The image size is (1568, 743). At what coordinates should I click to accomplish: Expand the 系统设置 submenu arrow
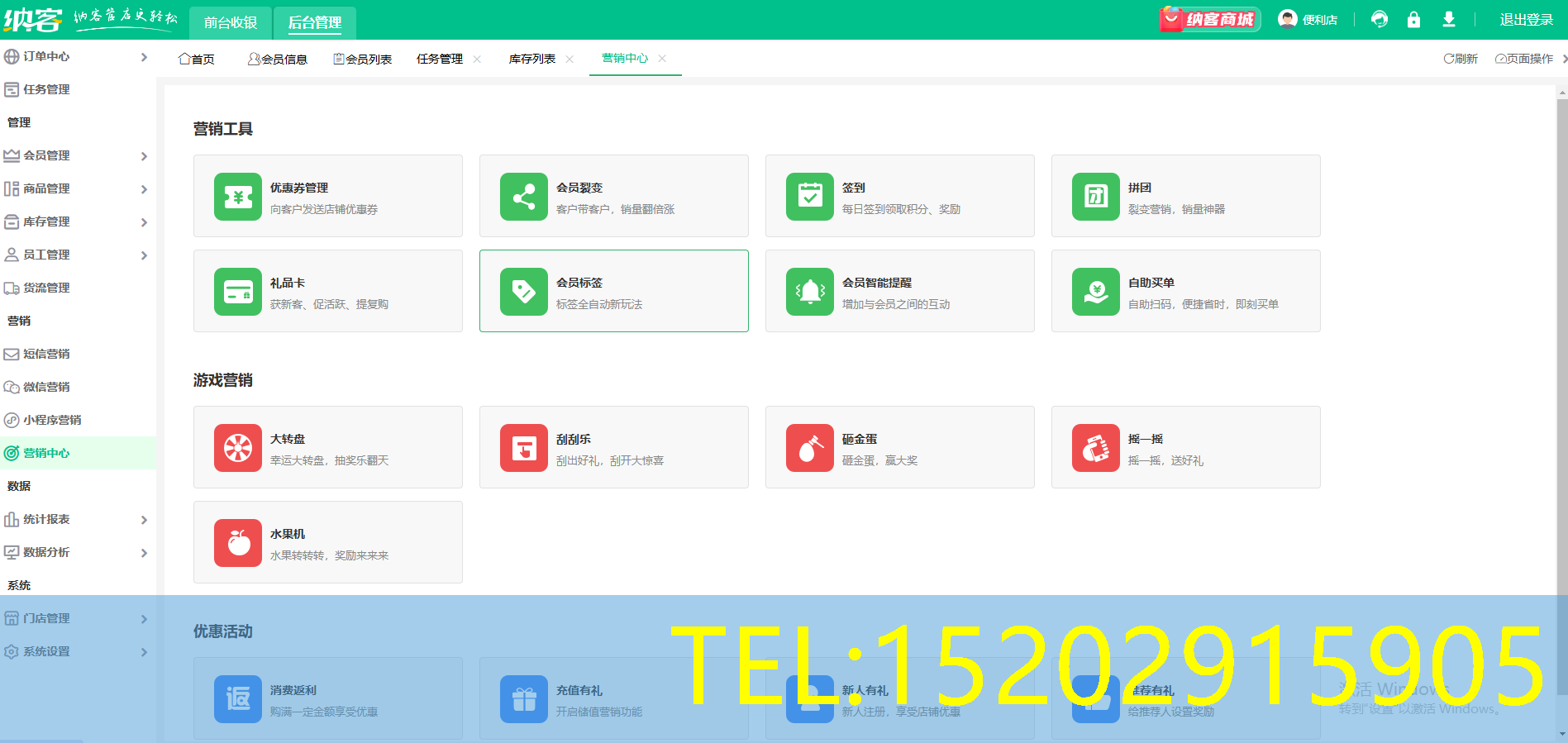coord(144,652)
